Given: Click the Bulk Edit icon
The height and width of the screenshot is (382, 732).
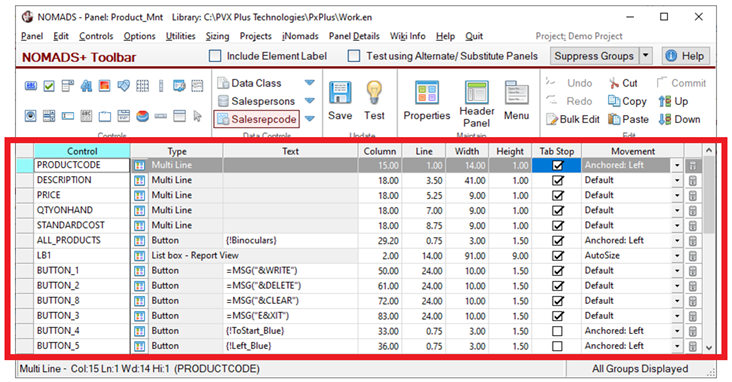Looking at the screenshot, I should (x=552, y=120).
